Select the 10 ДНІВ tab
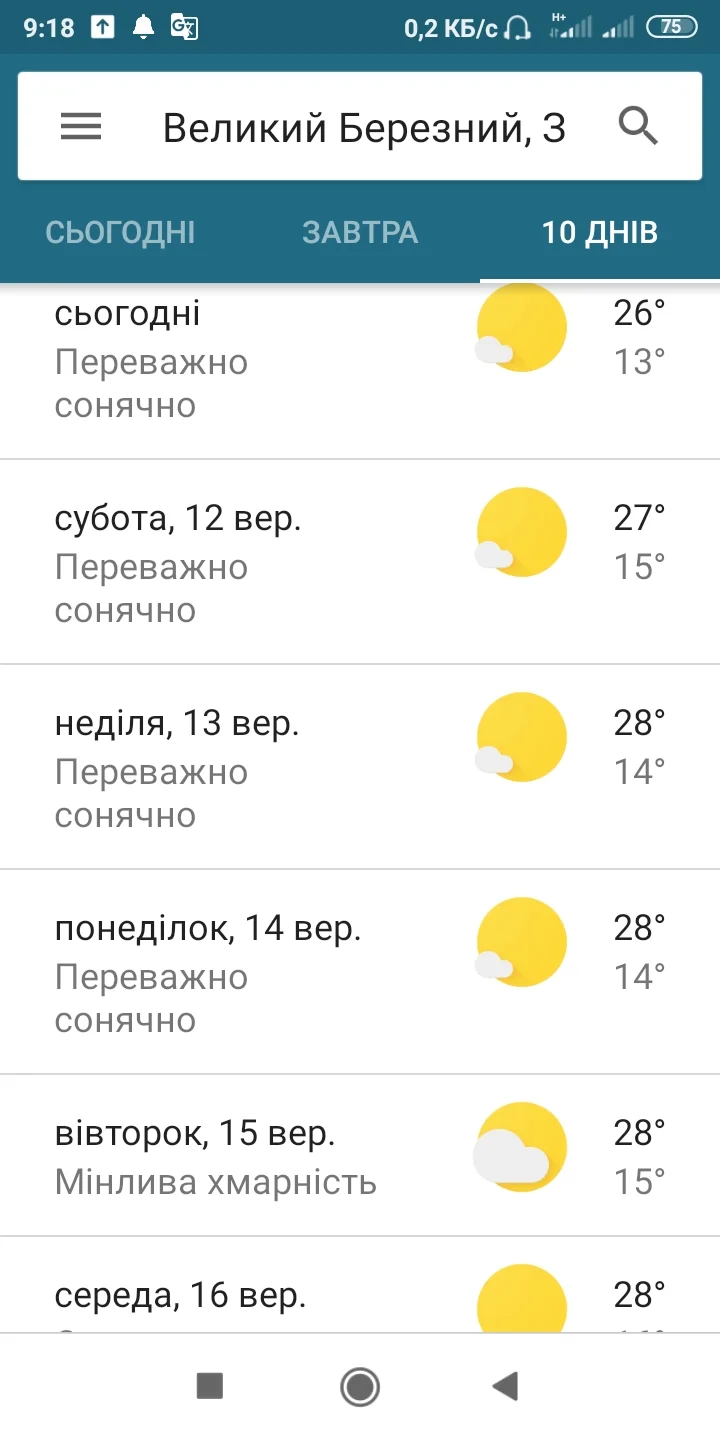Image resolution: width=720 pixels, height=1440 pixels. [x=600, y=233]
